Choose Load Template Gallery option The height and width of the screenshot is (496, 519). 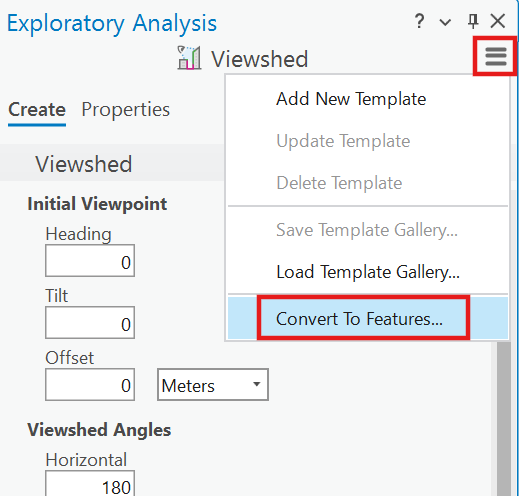pyautogui.click(x=368, y=272)
